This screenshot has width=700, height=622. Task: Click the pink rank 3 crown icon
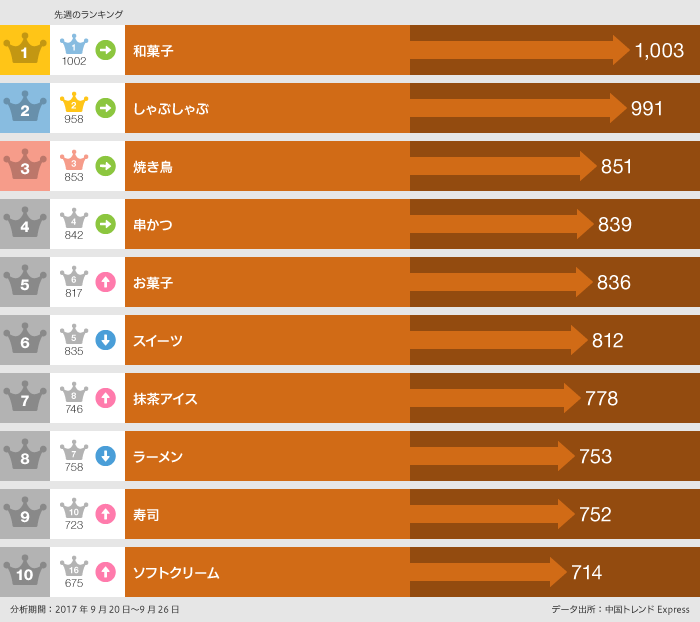click(x=25, y=166)
